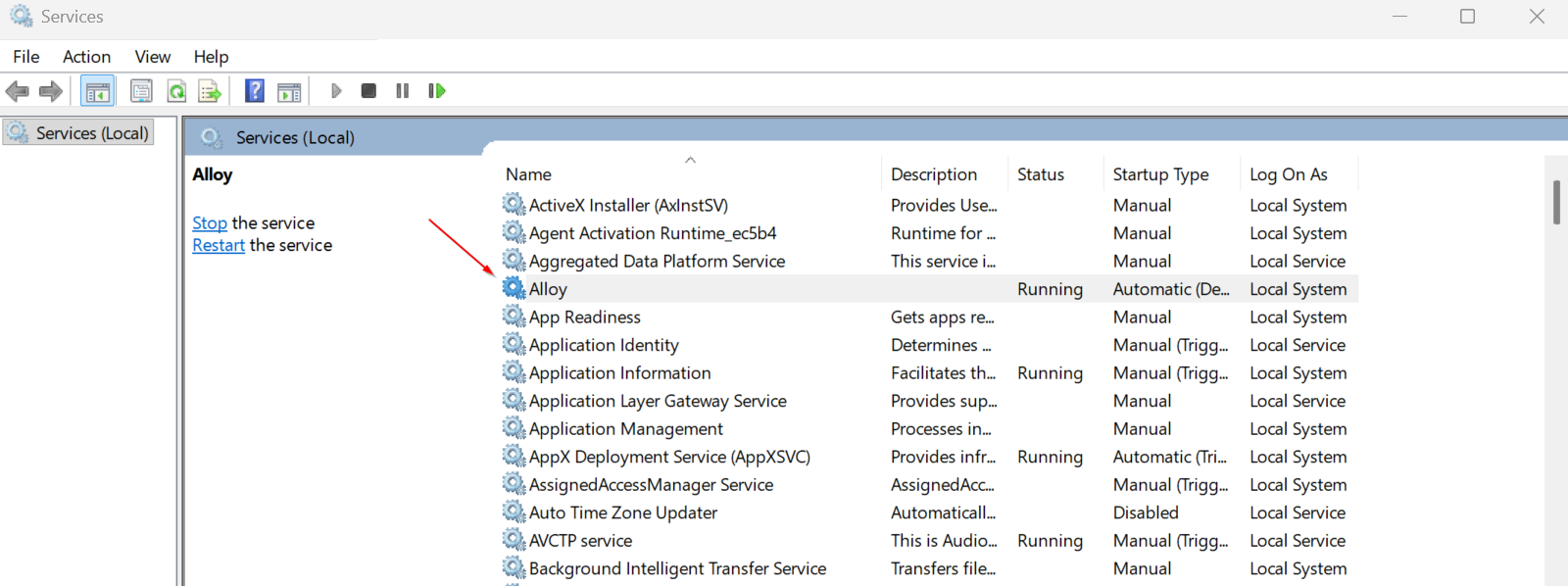Open the View menu

152,57
